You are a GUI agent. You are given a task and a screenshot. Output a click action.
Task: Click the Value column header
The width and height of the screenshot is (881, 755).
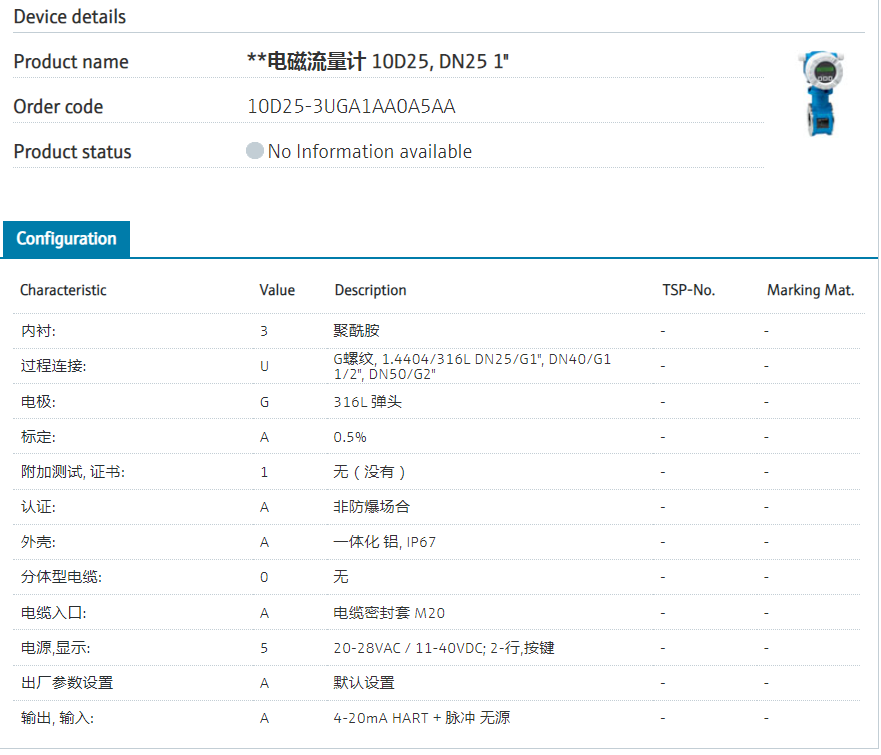click(x=277, y=290)
